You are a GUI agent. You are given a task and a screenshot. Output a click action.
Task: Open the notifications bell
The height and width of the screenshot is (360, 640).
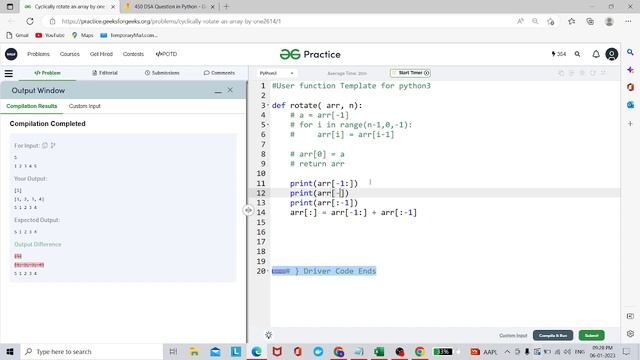(x=596, y=54)
